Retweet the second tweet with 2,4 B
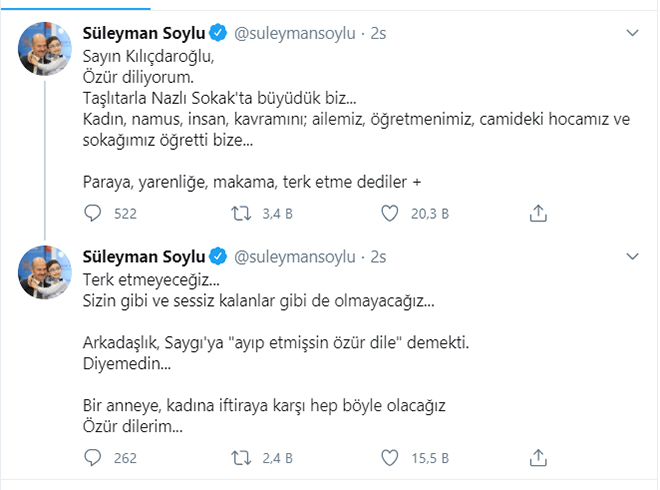This screenshot has width=660, height=490. click(x=241, y=457)
